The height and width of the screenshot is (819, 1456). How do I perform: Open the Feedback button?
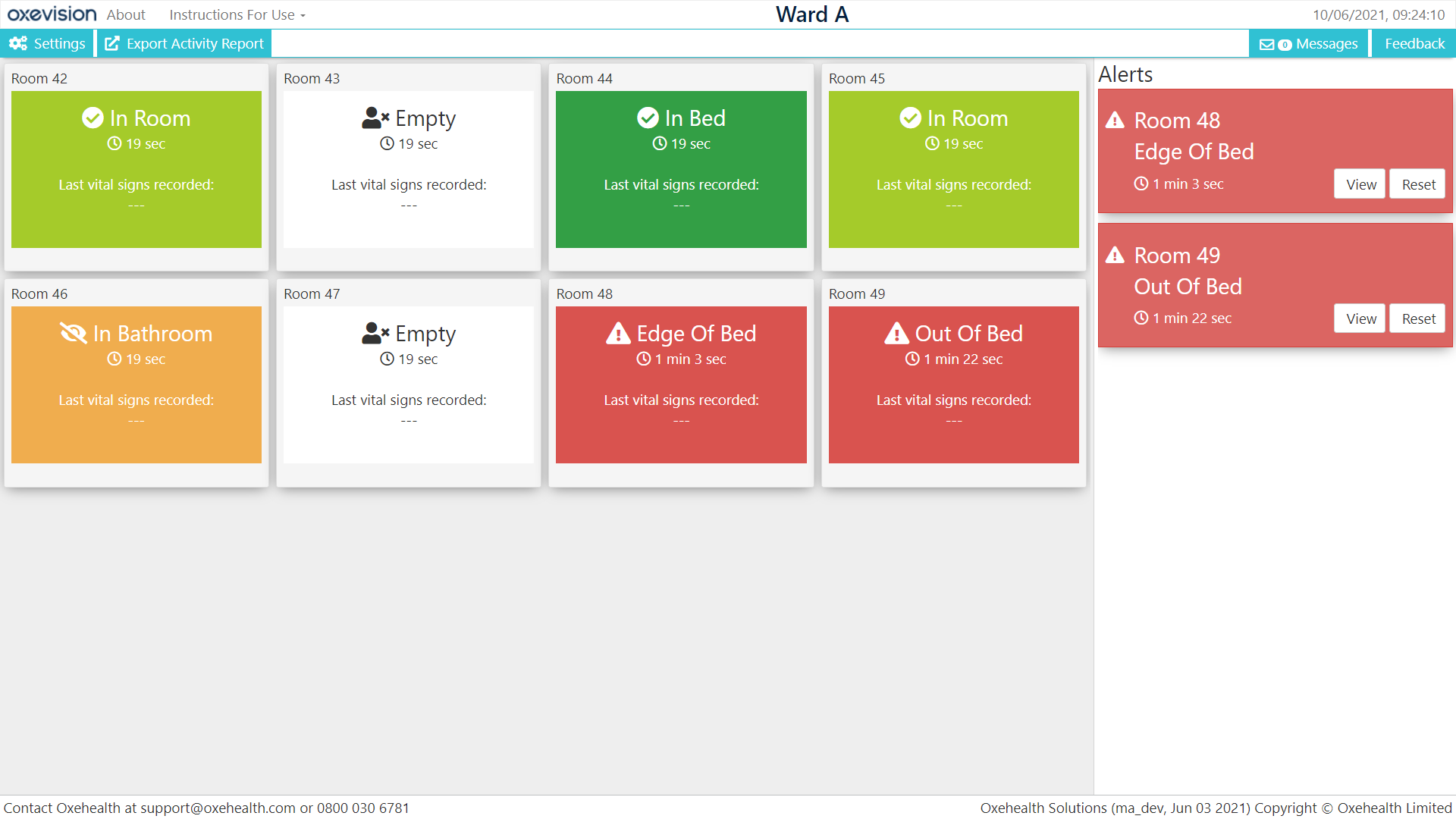[x=1414, y=43]
